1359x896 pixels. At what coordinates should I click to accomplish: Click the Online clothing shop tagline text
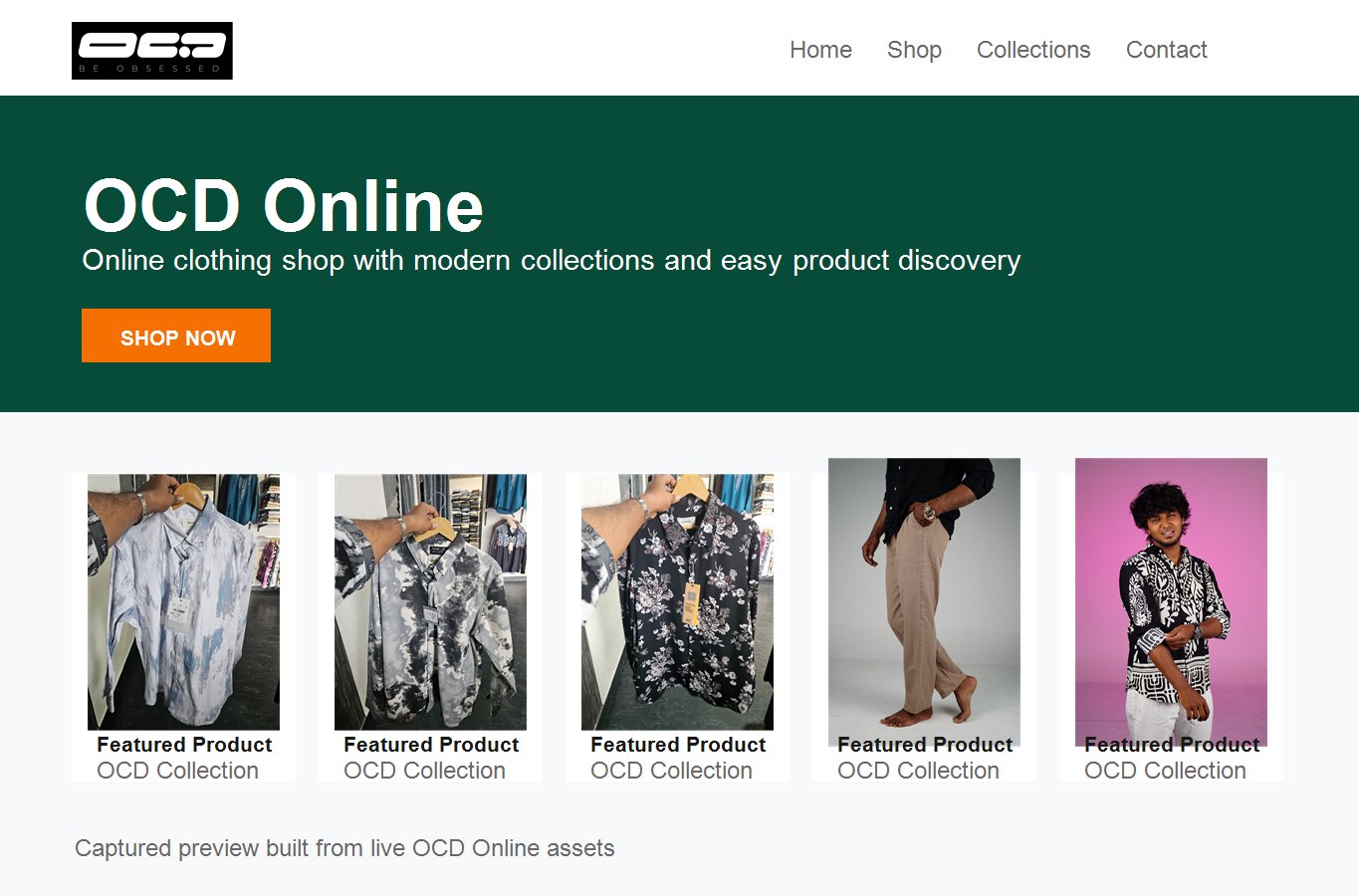coord(552,261)
